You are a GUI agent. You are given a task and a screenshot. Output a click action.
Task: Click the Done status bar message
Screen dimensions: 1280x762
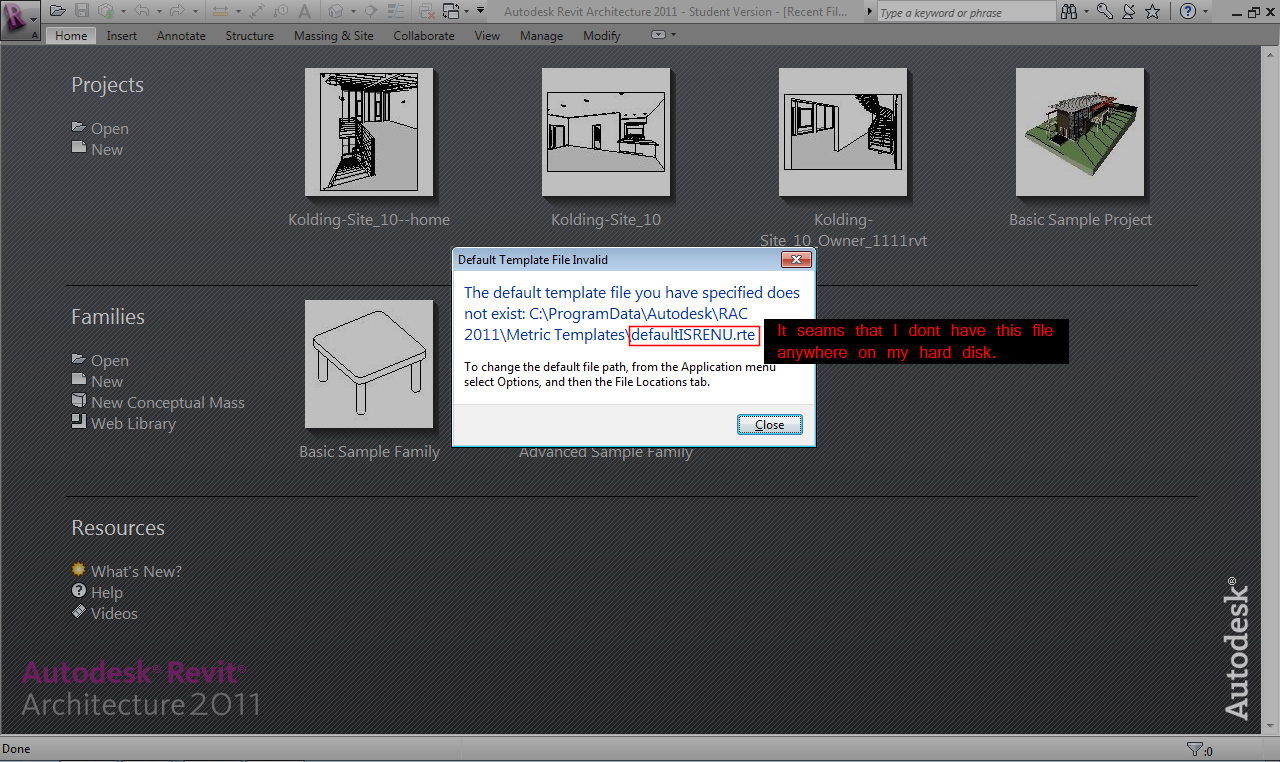click(x=16, y=749)
